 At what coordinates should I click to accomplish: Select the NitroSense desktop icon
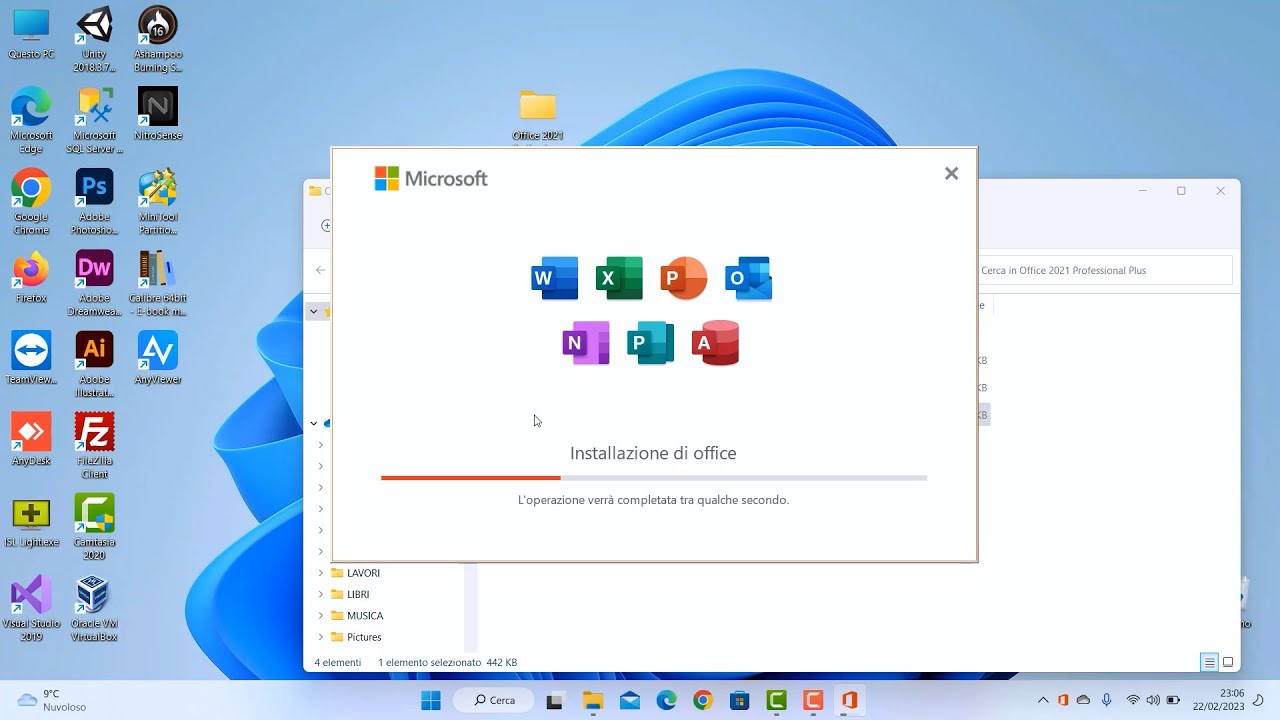click(x=157, y=114)
